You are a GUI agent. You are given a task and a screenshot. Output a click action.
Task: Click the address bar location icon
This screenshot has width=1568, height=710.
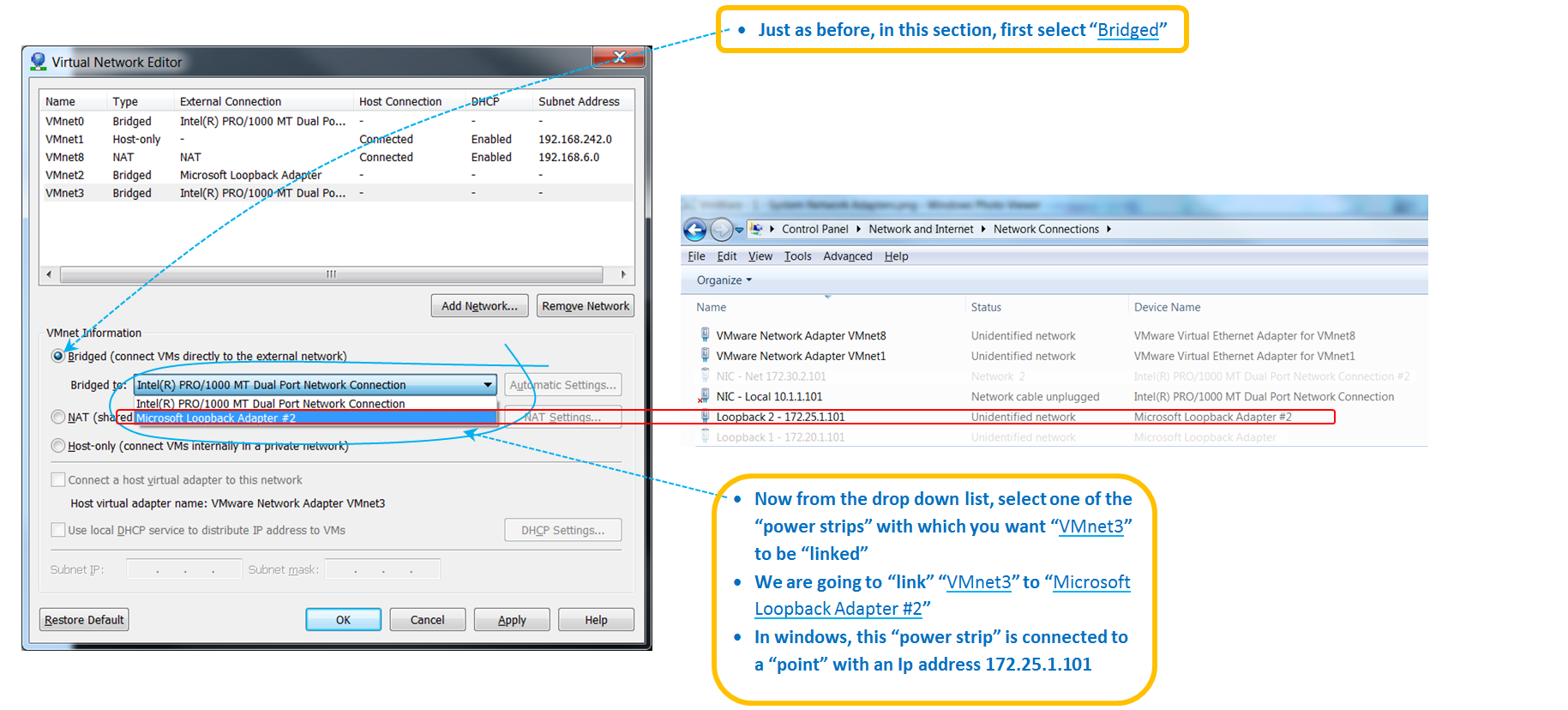coord(756,229)
